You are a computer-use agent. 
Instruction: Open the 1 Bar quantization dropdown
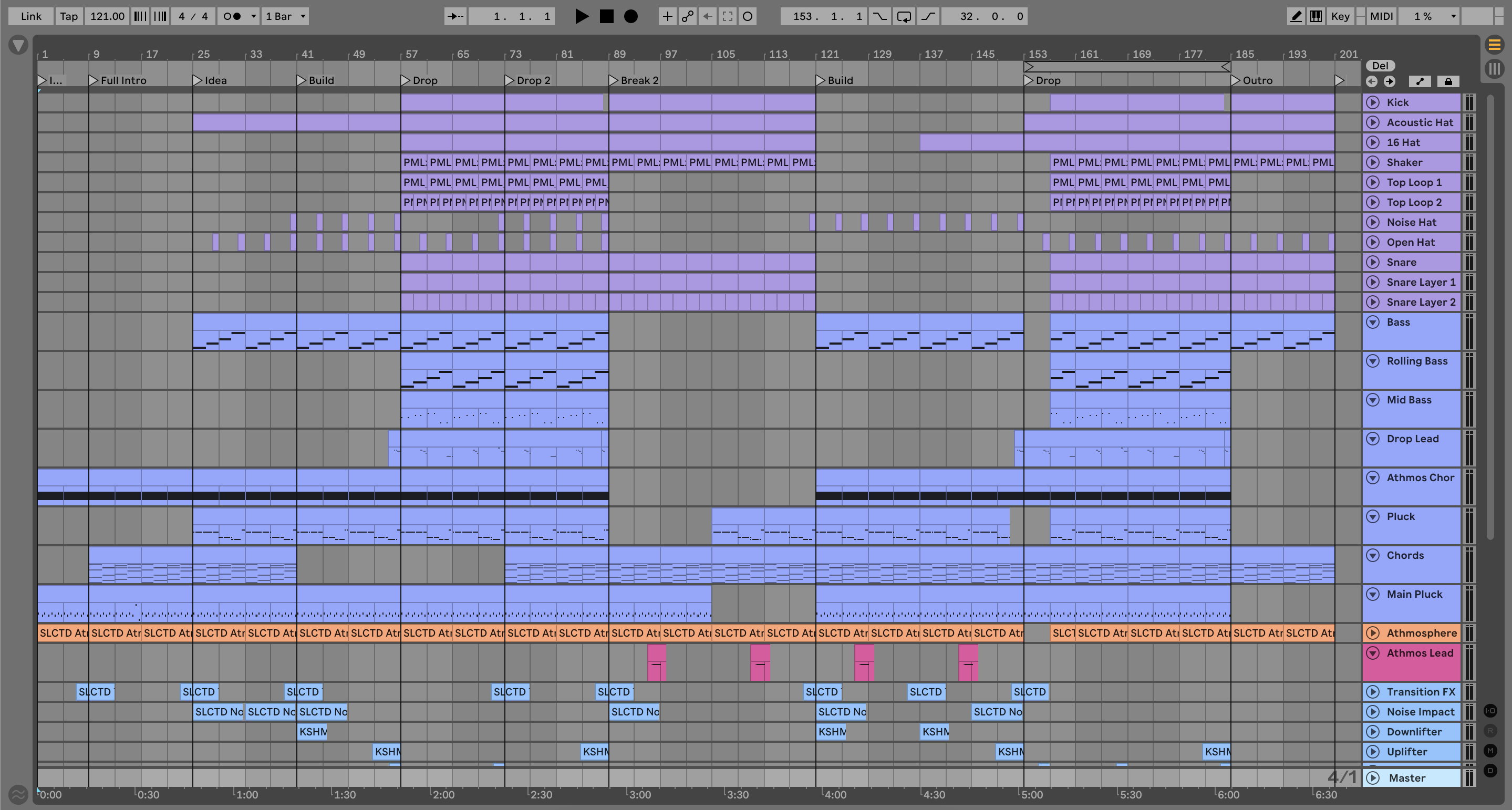click(x=285, y=16)
